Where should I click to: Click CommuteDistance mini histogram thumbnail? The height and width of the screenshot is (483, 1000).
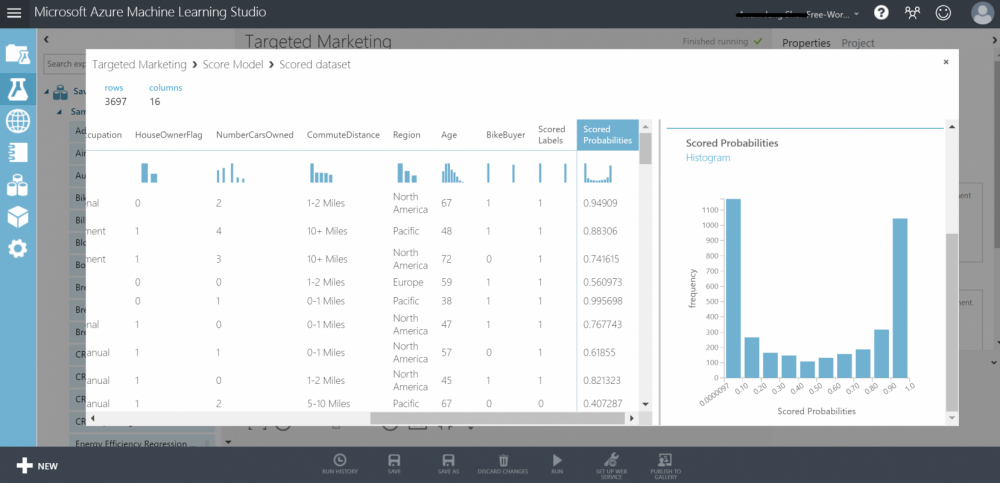[x=321, y=173]
